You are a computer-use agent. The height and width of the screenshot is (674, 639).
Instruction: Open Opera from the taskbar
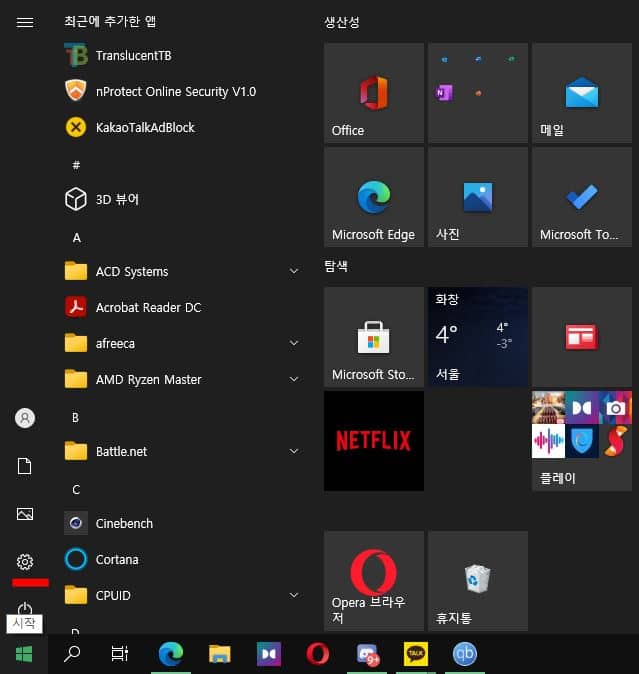tap(318, 654)
